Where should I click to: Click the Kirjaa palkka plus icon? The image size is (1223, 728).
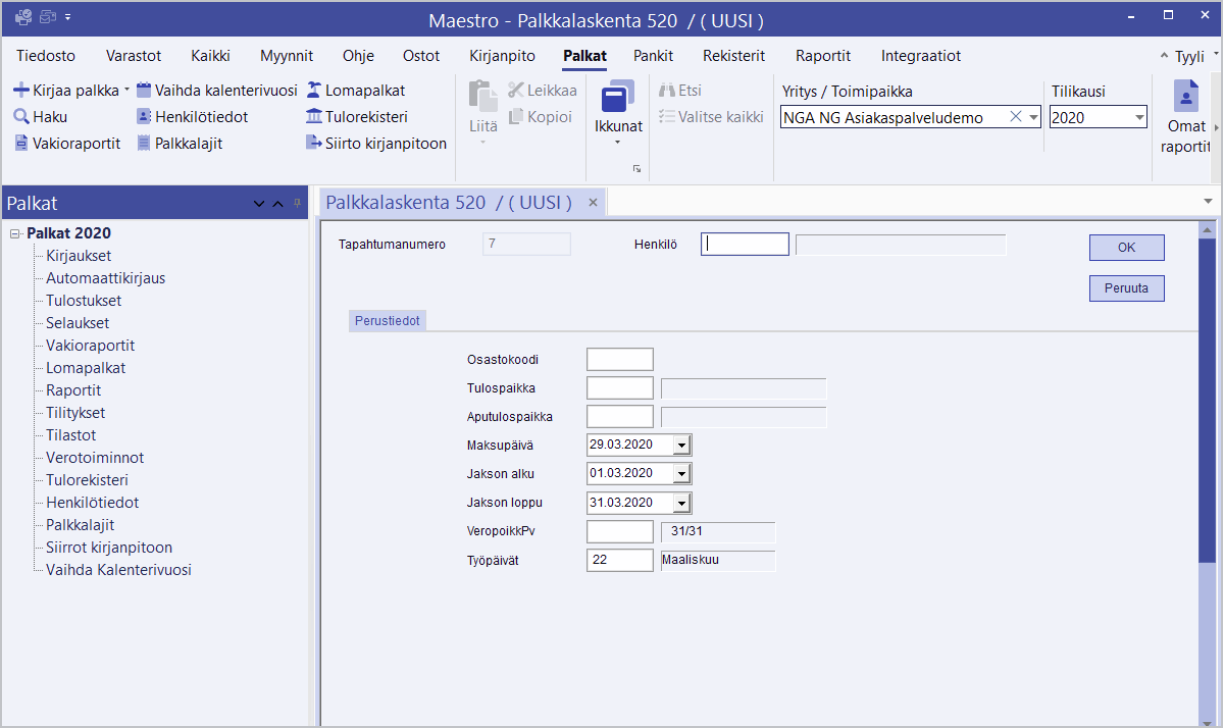point(21,90)
